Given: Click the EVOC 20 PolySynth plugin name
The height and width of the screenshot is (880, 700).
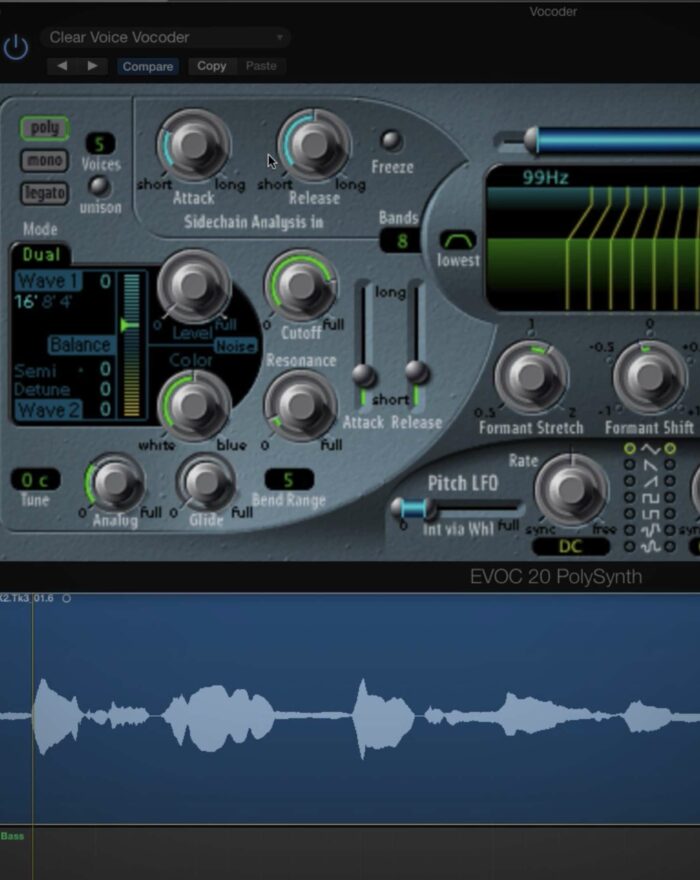Looking at the screenshot, I should [556, 576].
